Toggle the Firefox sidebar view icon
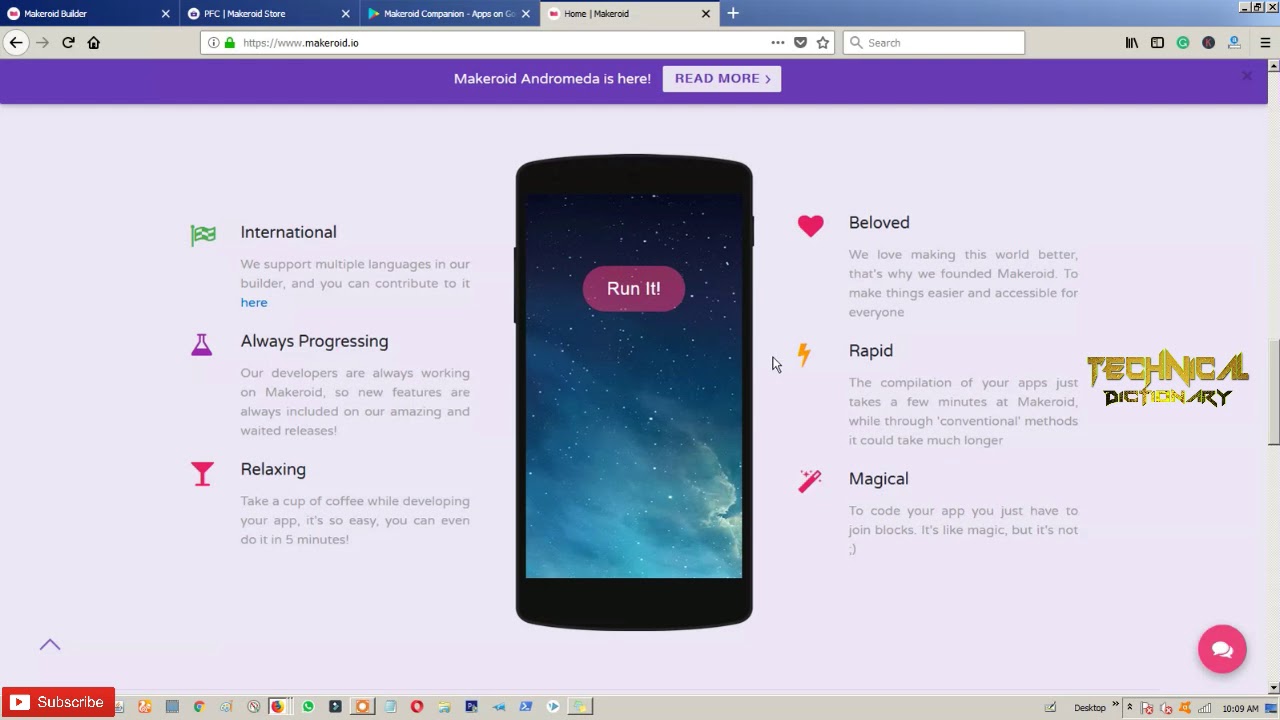 pos(1157,43)
